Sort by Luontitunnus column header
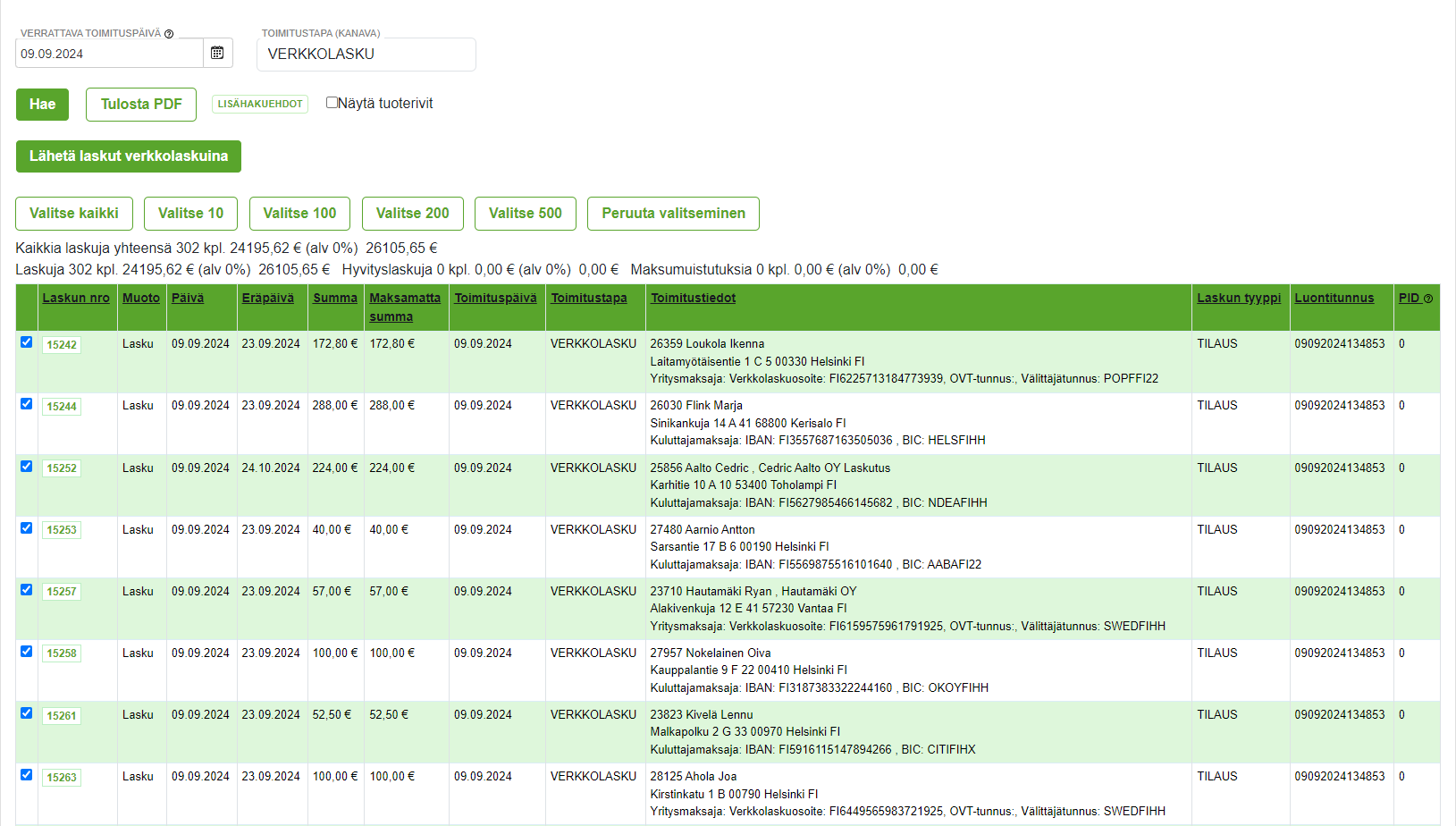1456x826 pixels. point(1334,298)
